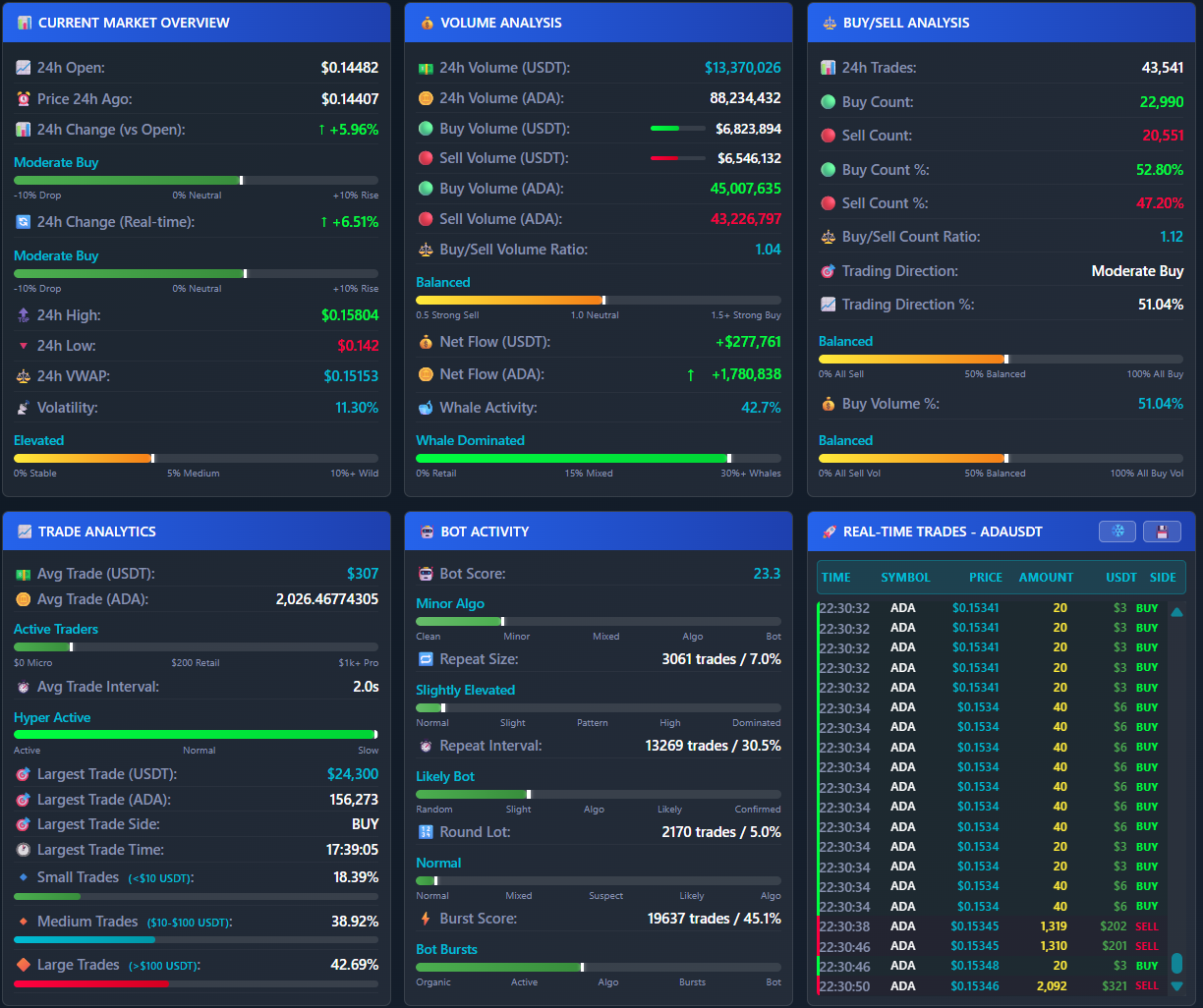The width and height of the screenshot is (1203, 1008).
Task: Click the repeat icon beside Repeat Size
Action: point(426,659)
